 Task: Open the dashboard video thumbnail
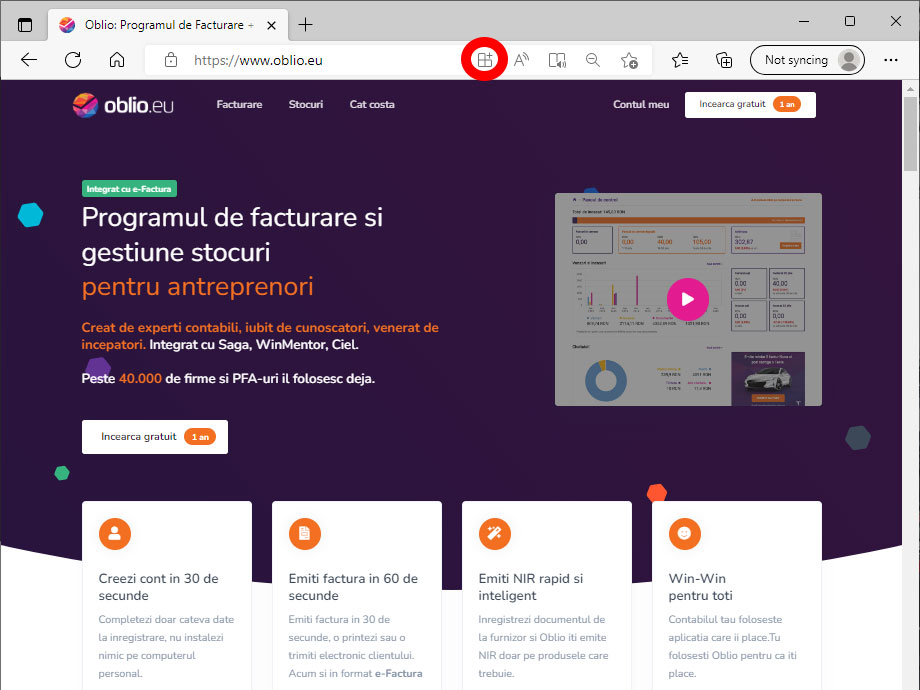[688, 299]
